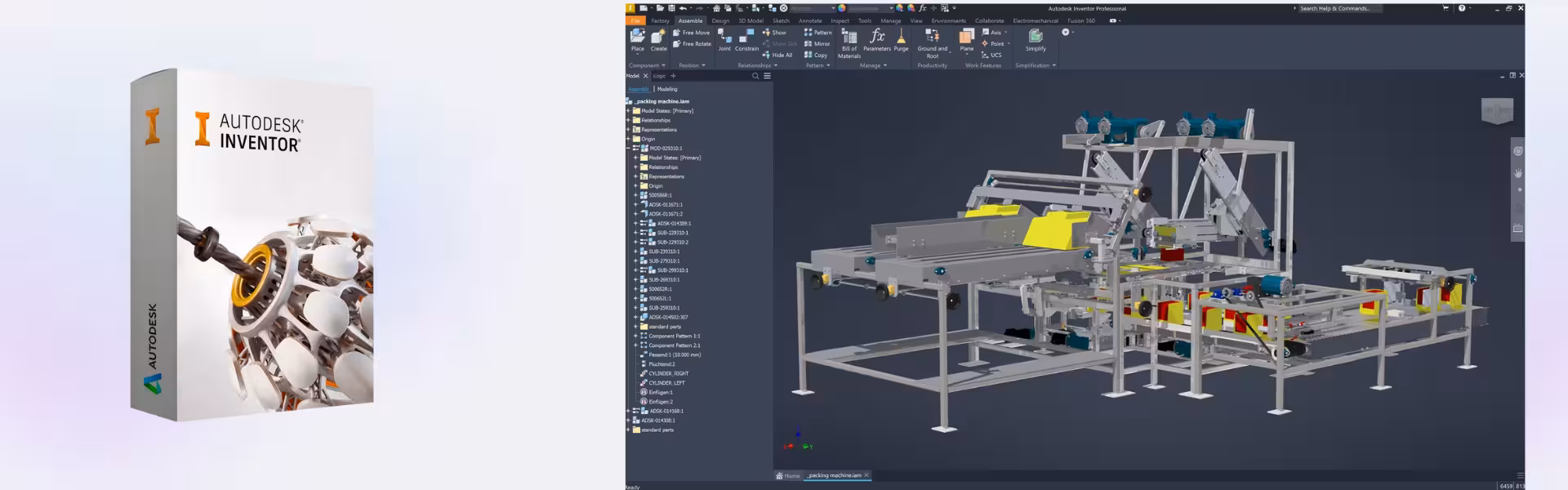Select CYLINDER_RIGHT in the browser

coord(669,373)
